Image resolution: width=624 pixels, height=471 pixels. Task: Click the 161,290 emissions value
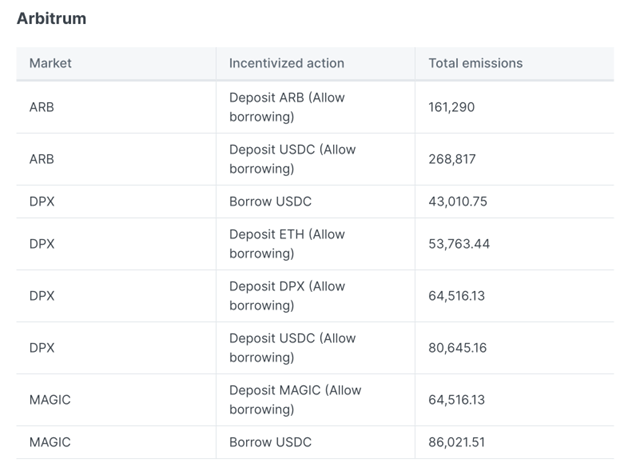[x=451, y=107]
